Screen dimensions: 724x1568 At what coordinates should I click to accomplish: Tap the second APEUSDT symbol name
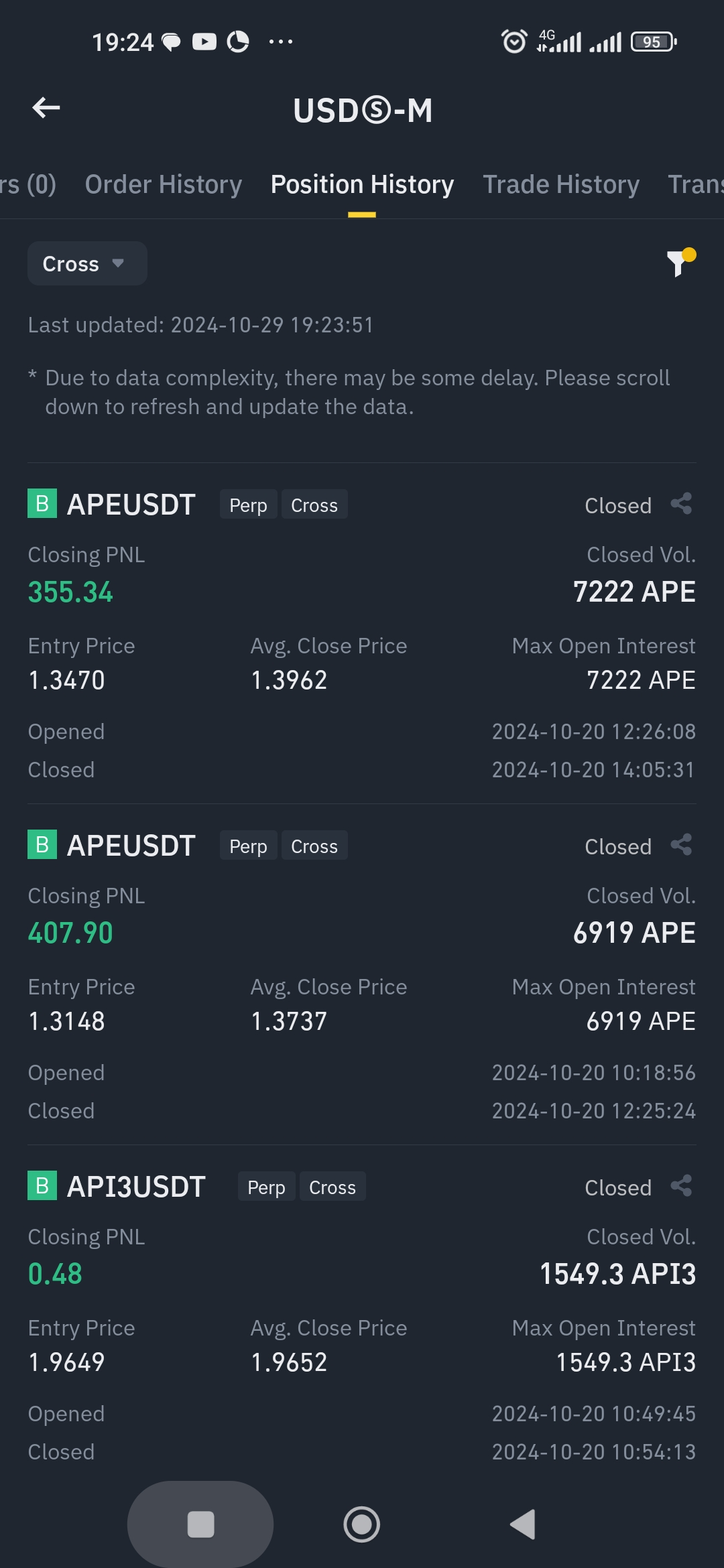pyautogui.click(x=131, y=846)
